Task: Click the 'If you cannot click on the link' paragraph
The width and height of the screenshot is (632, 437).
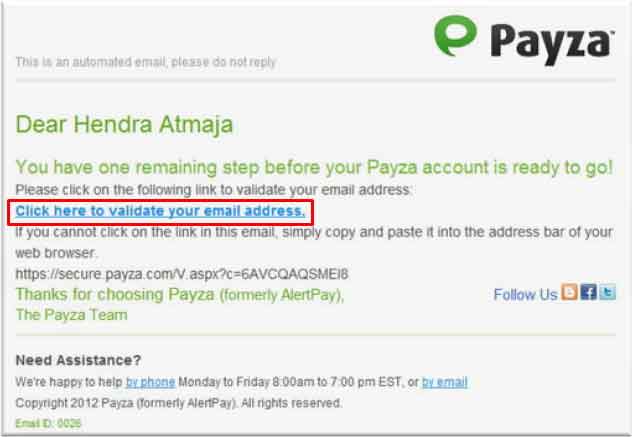Action: (x=314, y=242)
